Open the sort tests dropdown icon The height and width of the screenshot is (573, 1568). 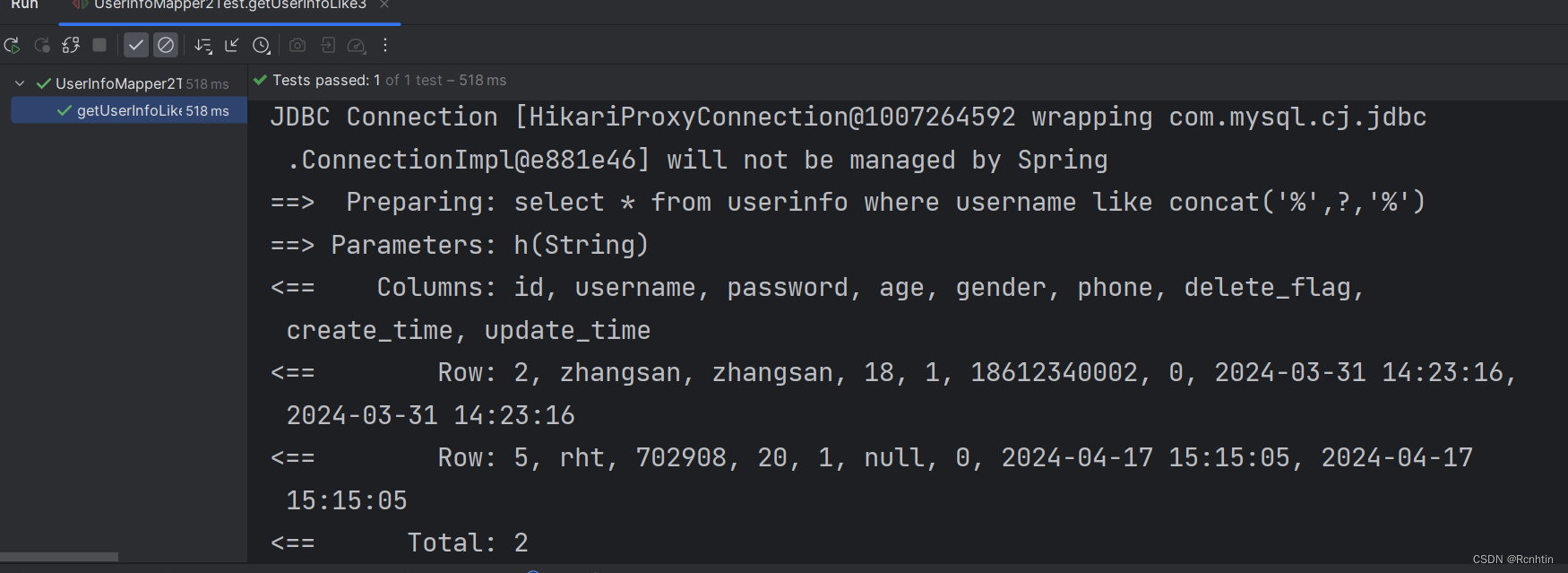[x=203, y=45]
